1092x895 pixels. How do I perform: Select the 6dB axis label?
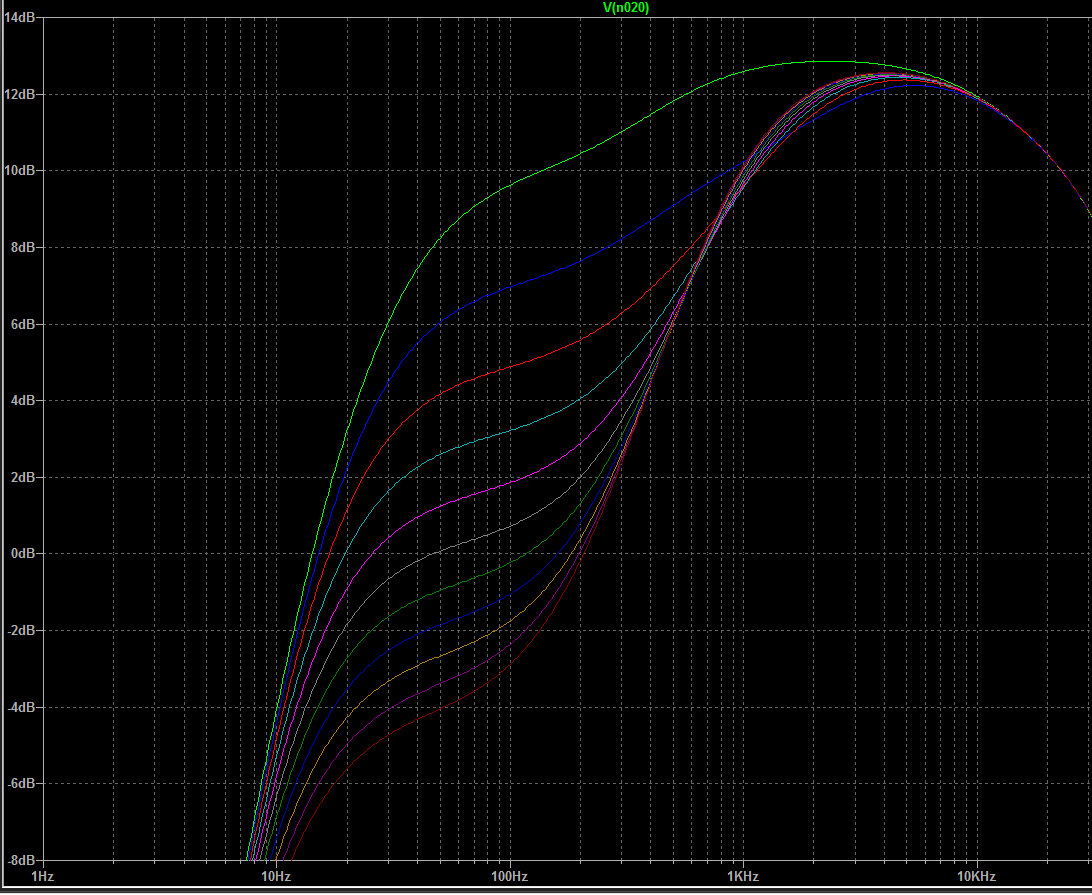click(23, 324)
